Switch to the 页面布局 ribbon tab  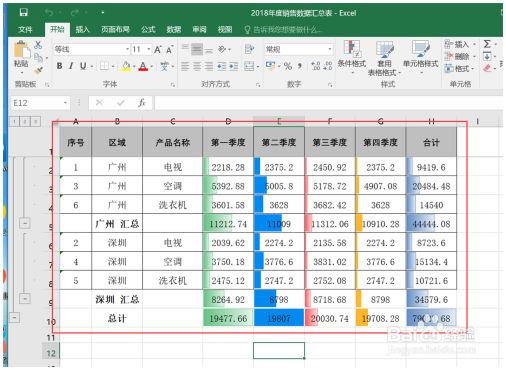pyautogui.click(x=115, y=30)
